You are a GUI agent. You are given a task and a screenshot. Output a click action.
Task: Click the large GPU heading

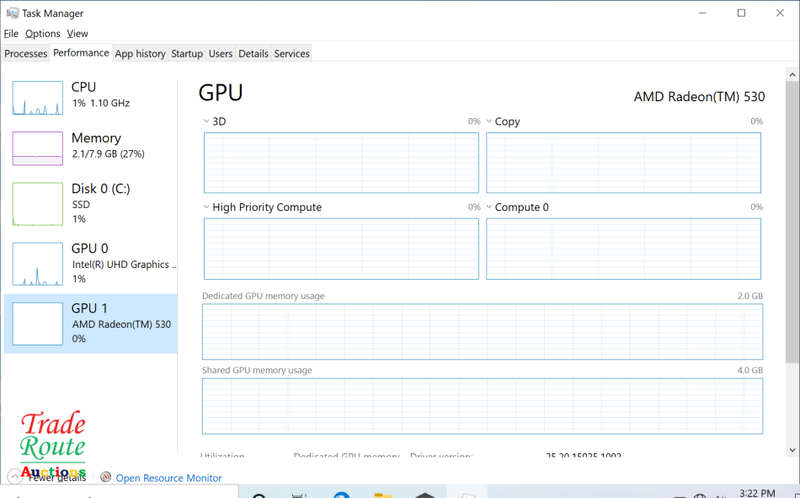pos(220,92)
